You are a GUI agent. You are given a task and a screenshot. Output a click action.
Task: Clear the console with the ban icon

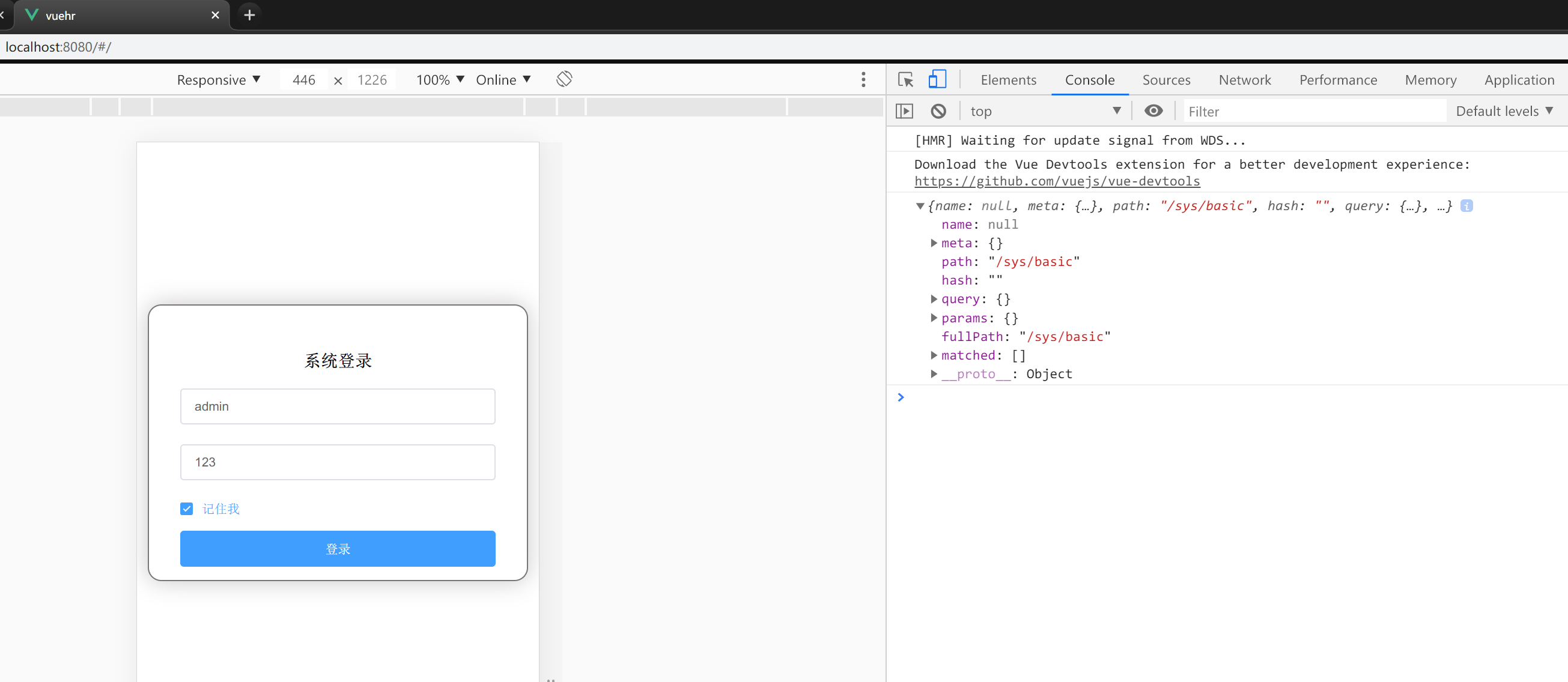[x=938, y=111]
